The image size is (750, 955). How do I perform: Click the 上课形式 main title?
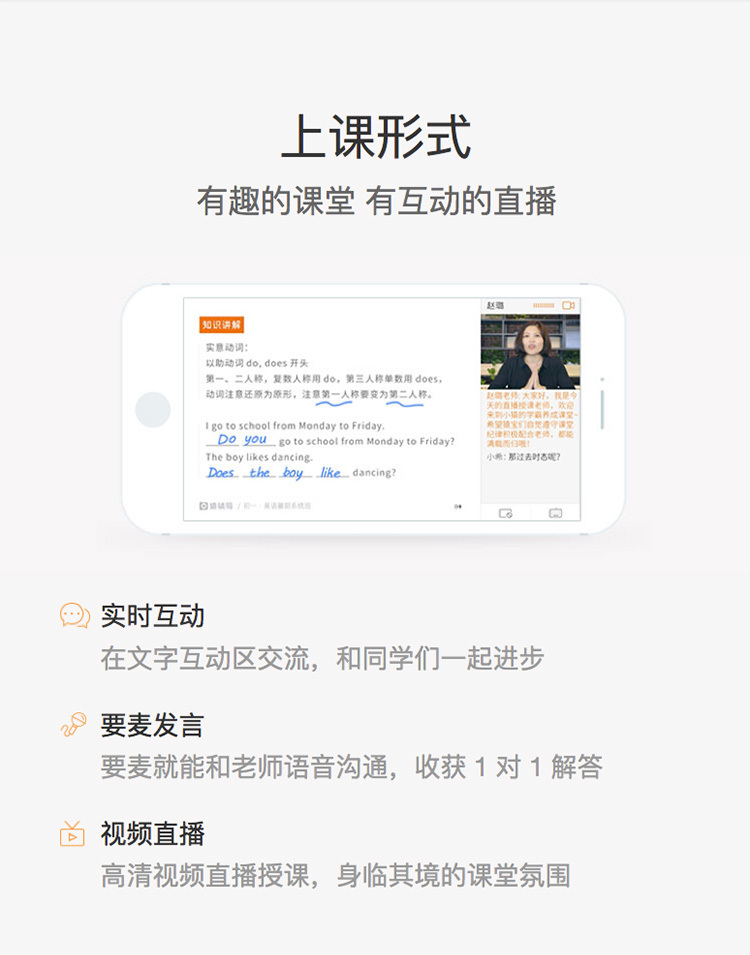click(375, 137)
